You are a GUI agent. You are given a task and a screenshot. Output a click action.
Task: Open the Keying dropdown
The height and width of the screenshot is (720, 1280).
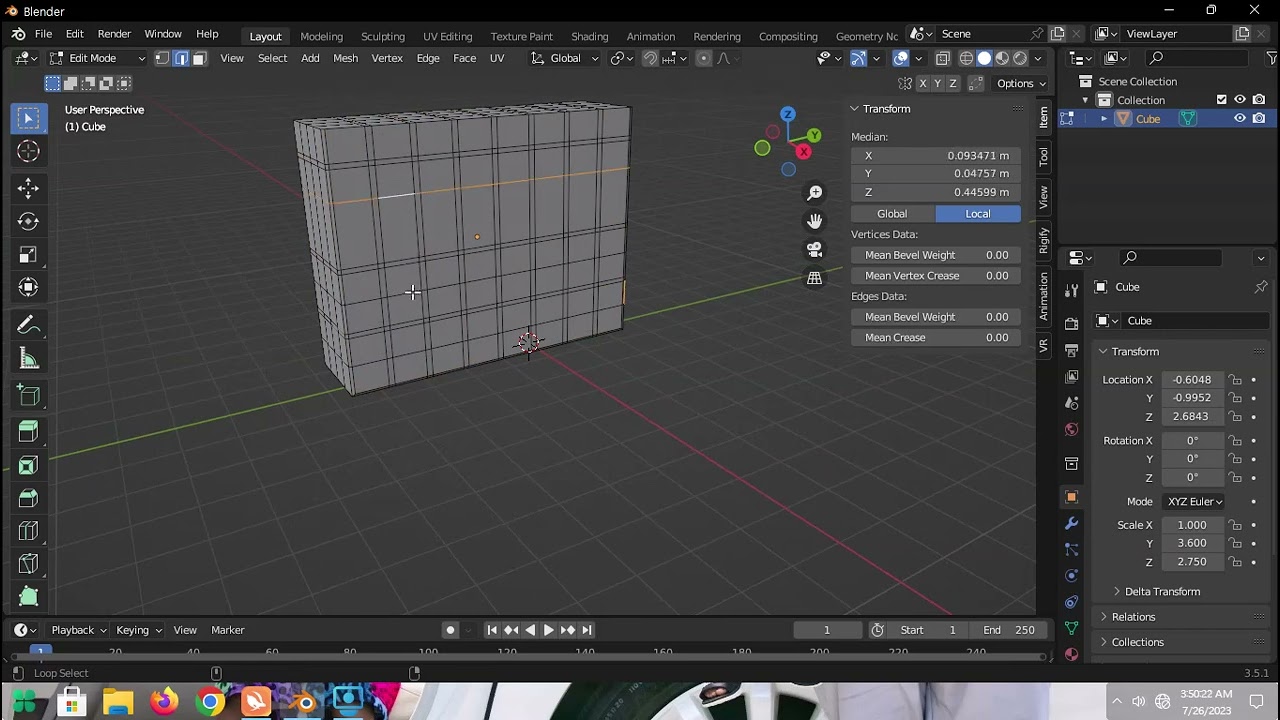(138, 630)
